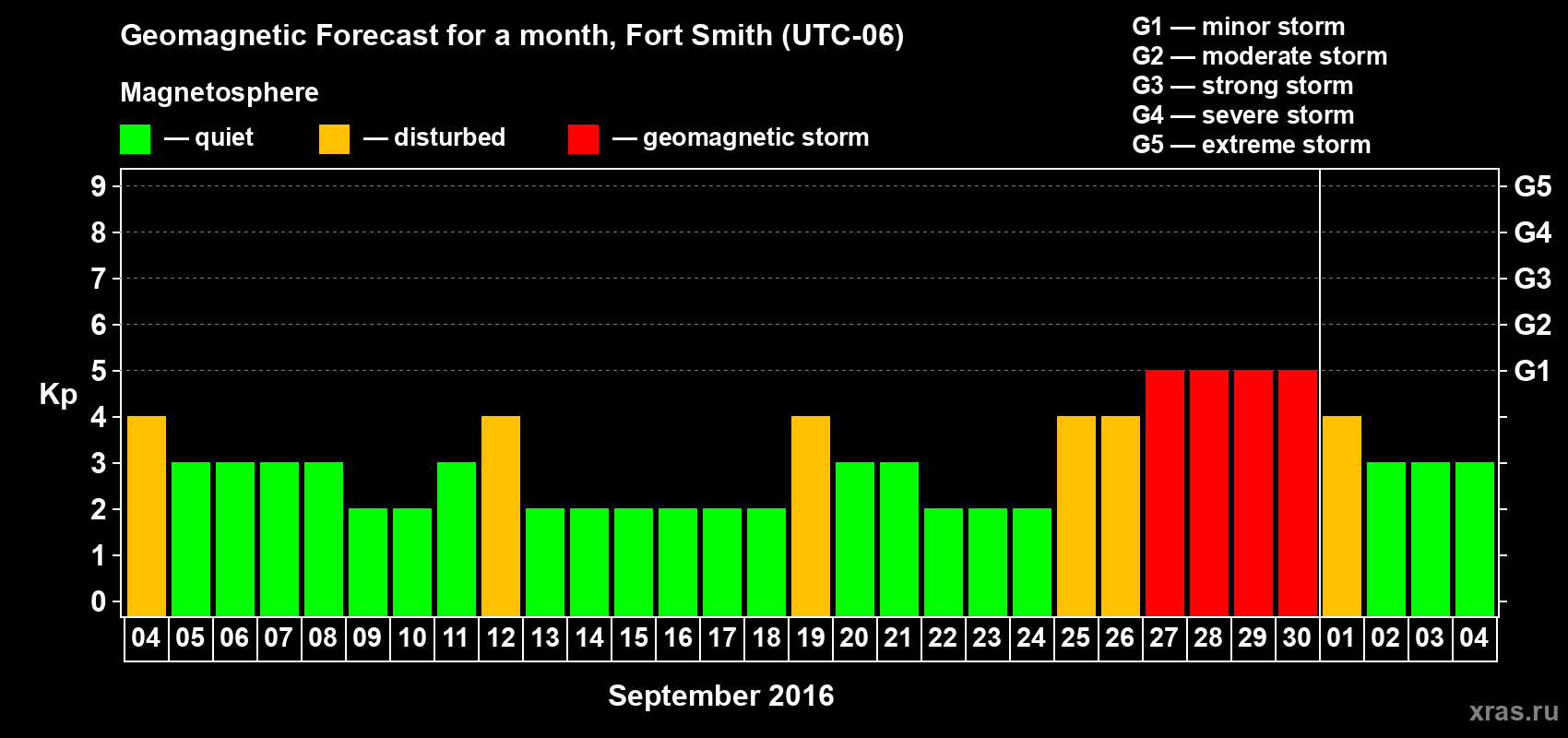Click the '— geomagnetic storm' legend label
Image resolution: width=1568 pixels, height=738 pixels.
click(x=741, y=138)
